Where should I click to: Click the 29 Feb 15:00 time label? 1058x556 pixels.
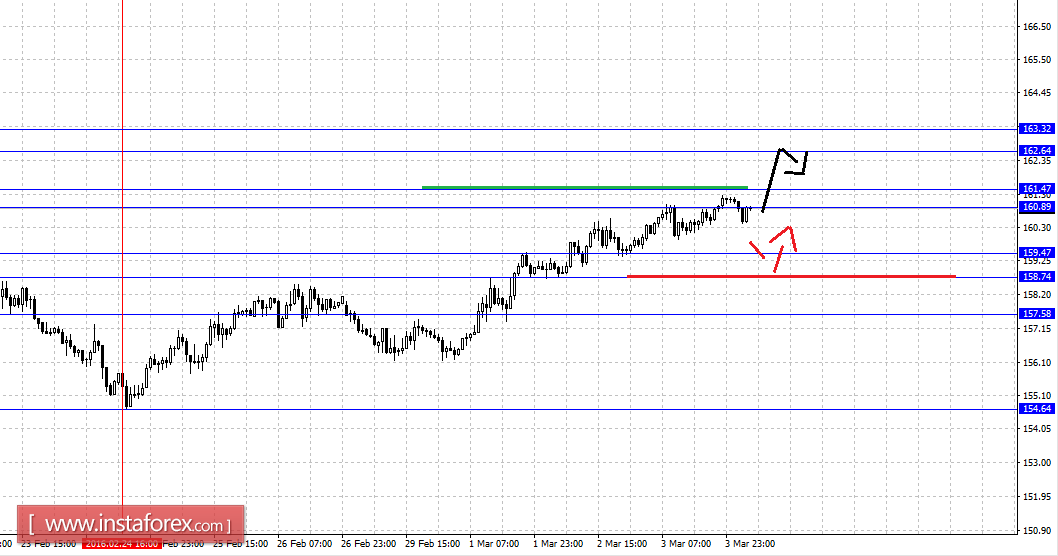433,544
